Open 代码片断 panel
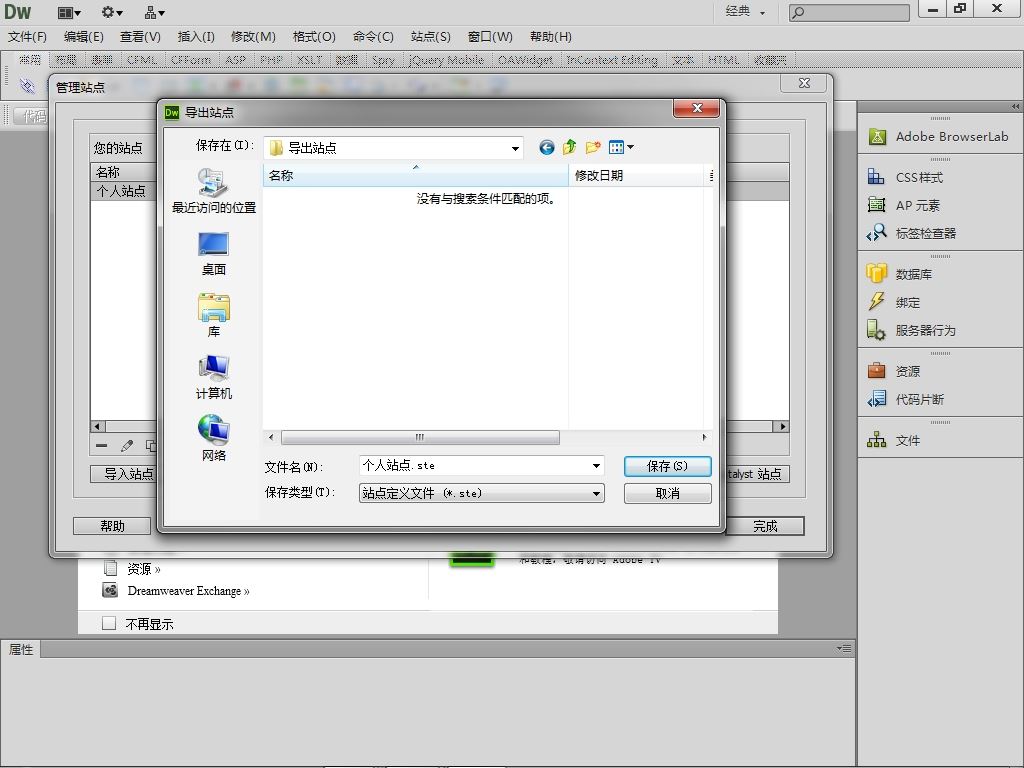This screenshot has height=768, width=1024. (x=905, y=399)
